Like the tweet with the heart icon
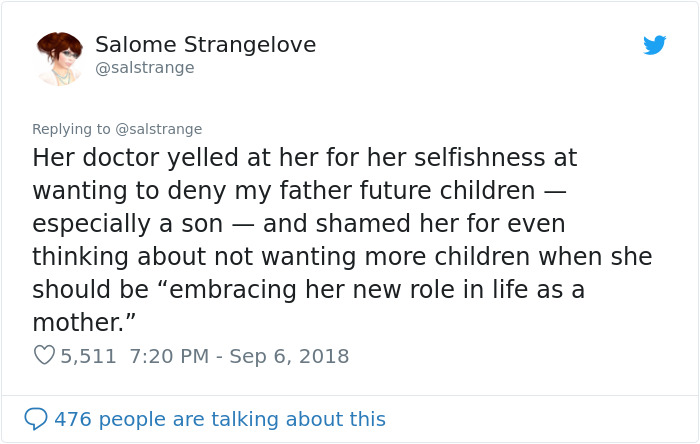700x444 pixels. pos(43,355)
